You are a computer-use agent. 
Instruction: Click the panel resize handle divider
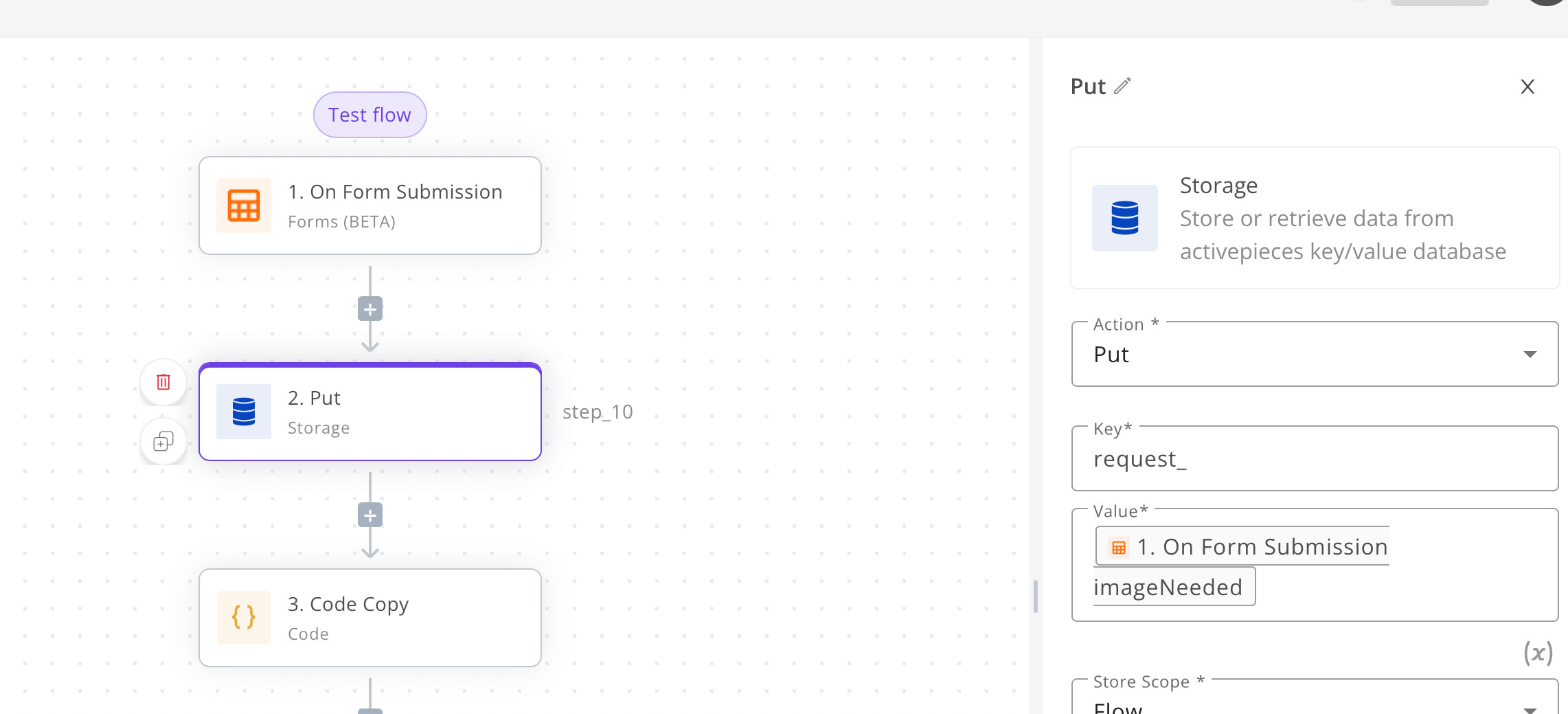click(1035, 596)
